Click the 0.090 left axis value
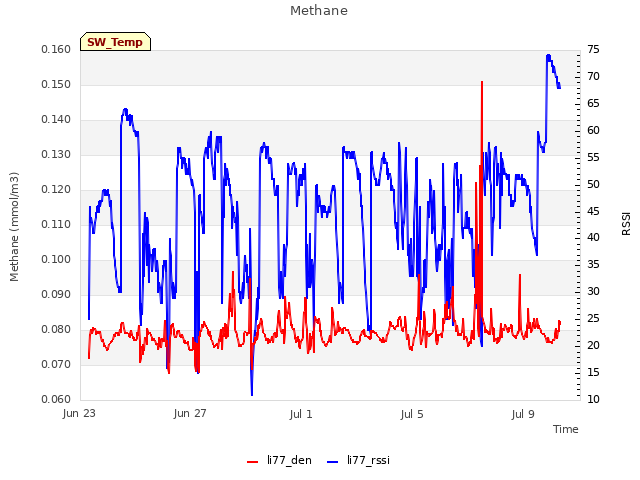The height and width of the screenshot is (480, 640). (56, 294)
